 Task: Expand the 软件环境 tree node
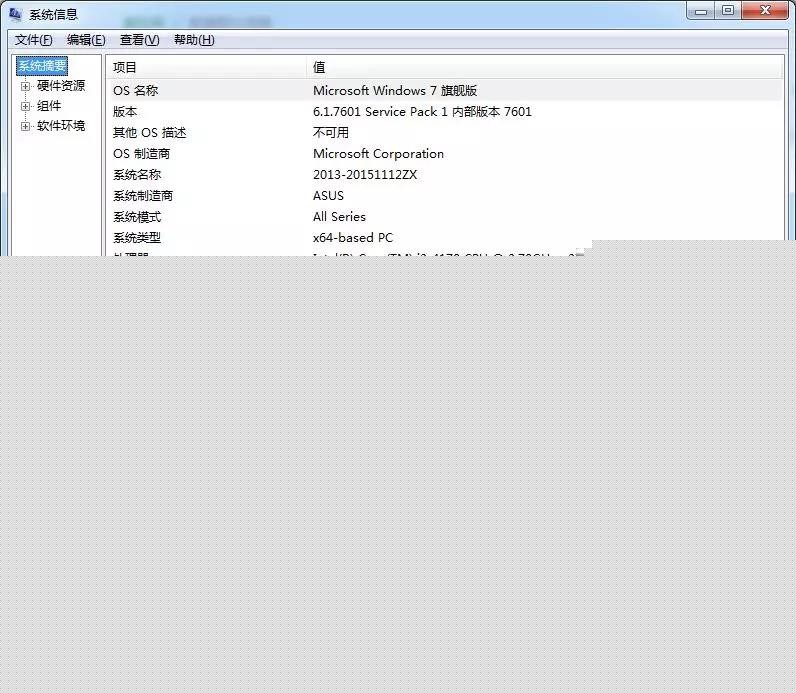click(x=25, y=126)
